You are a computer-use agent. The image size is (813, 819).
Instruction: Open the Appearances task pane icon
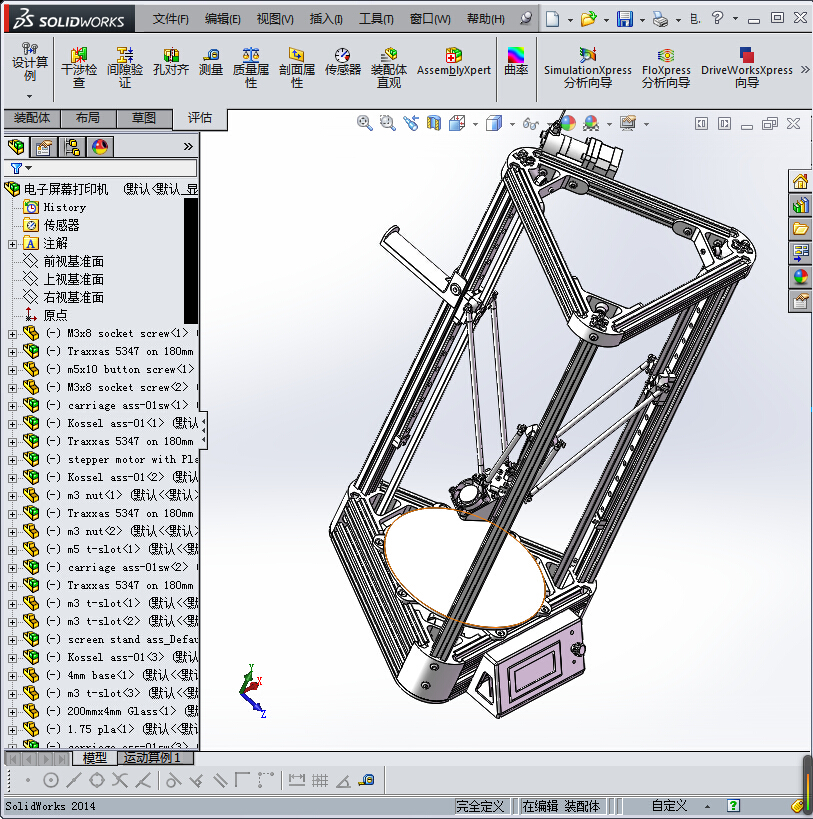[800, 277]
